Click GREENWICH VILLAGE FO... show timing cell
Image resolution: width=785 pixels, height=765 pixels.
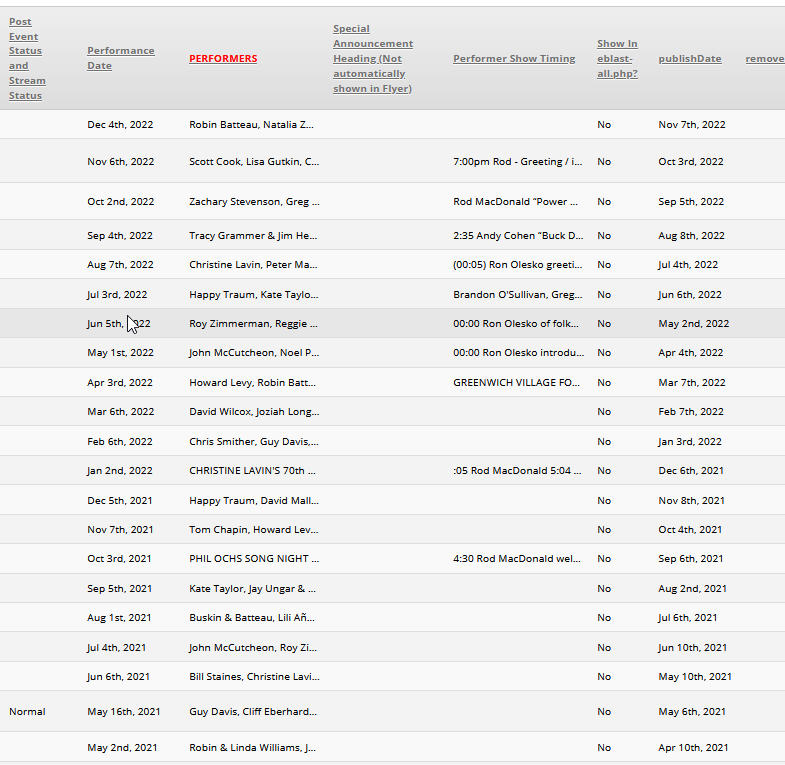click(515, 383)
